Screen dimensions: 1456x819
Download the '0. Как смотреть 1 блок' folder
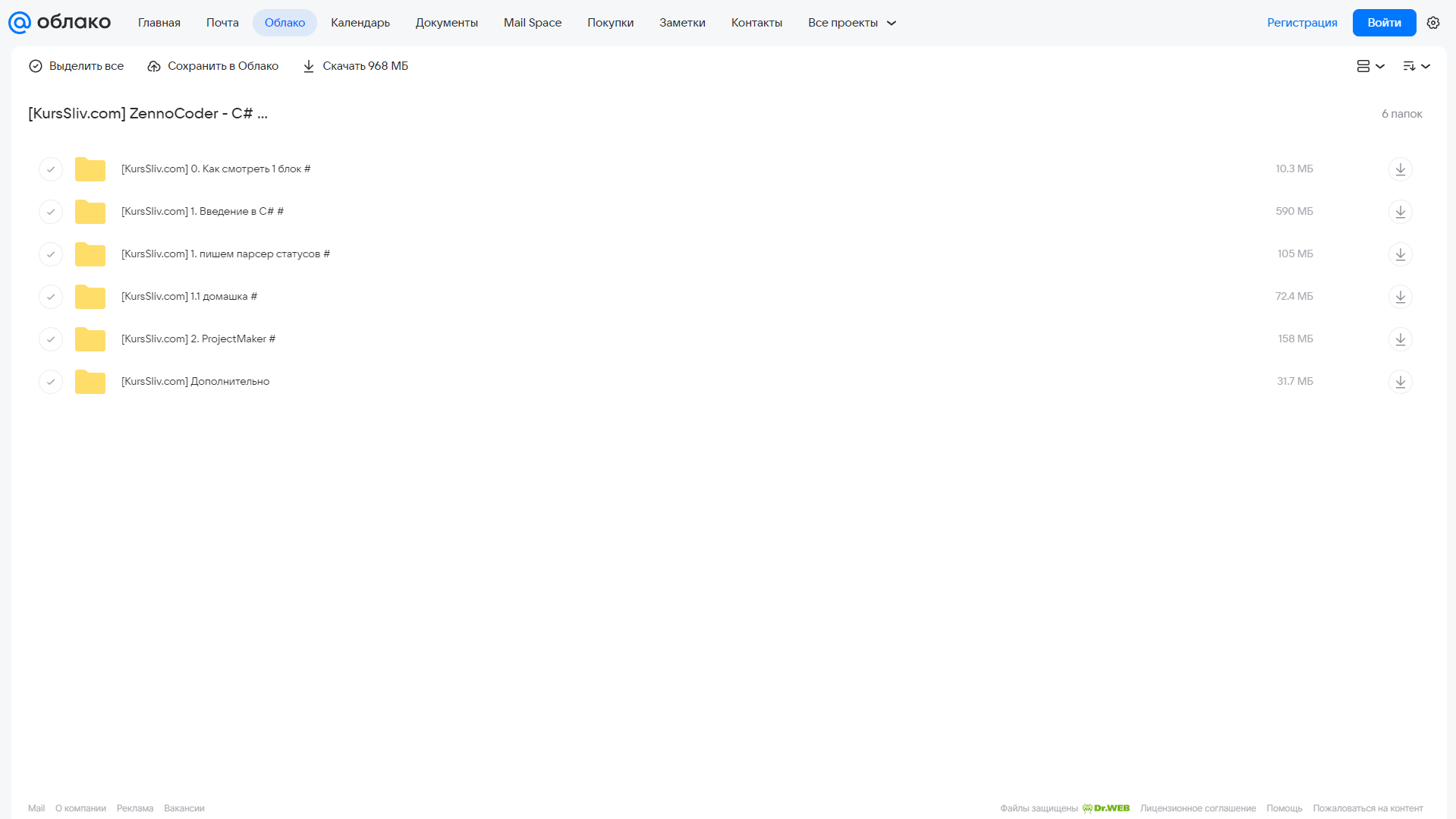click(x=1400, y=169)
